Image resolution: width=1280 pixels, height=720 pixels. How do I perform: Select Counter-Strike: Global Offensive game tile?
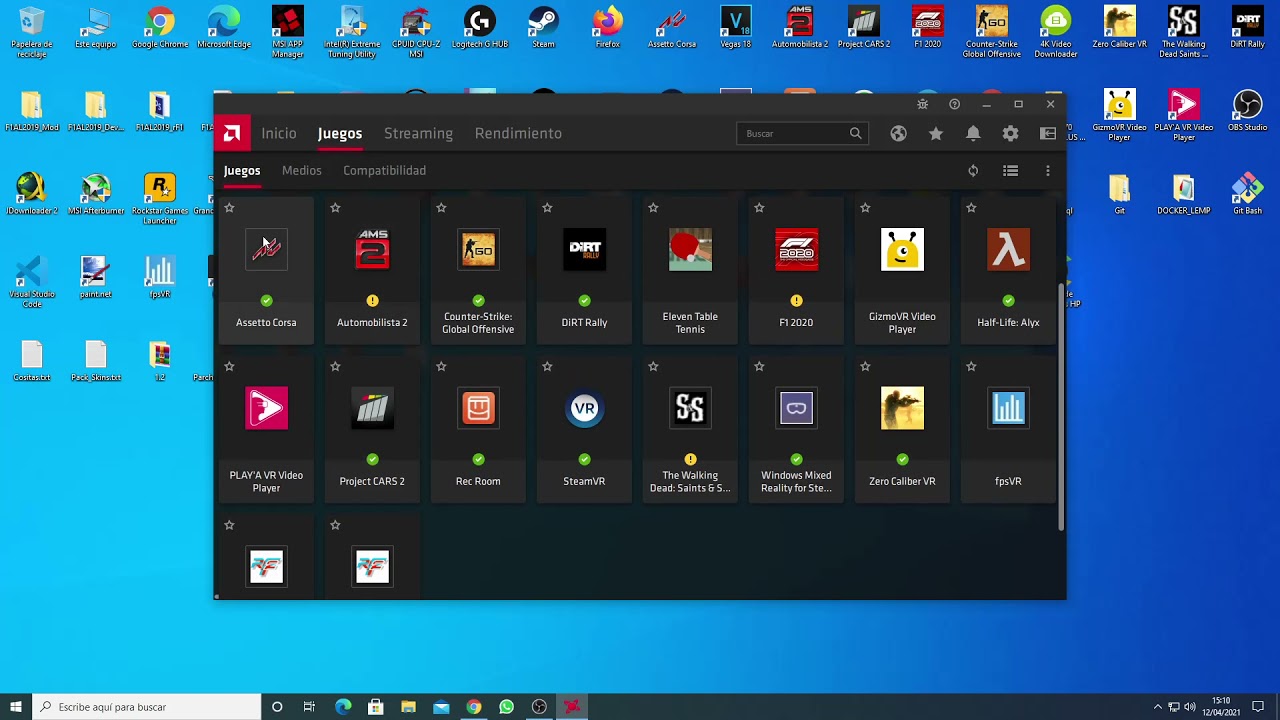478,269
